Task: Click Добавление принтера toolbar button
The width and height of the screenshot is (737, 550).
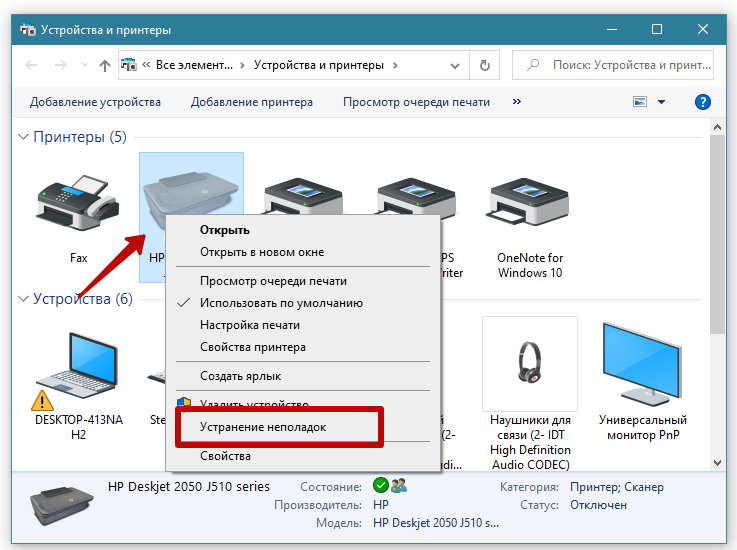Action: coord(252,102)
